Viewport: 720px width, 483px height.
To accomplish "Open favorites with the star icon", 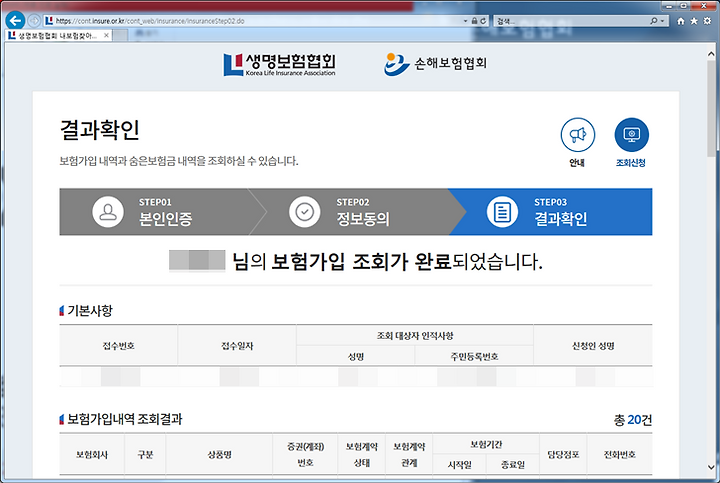I will 694,21.
